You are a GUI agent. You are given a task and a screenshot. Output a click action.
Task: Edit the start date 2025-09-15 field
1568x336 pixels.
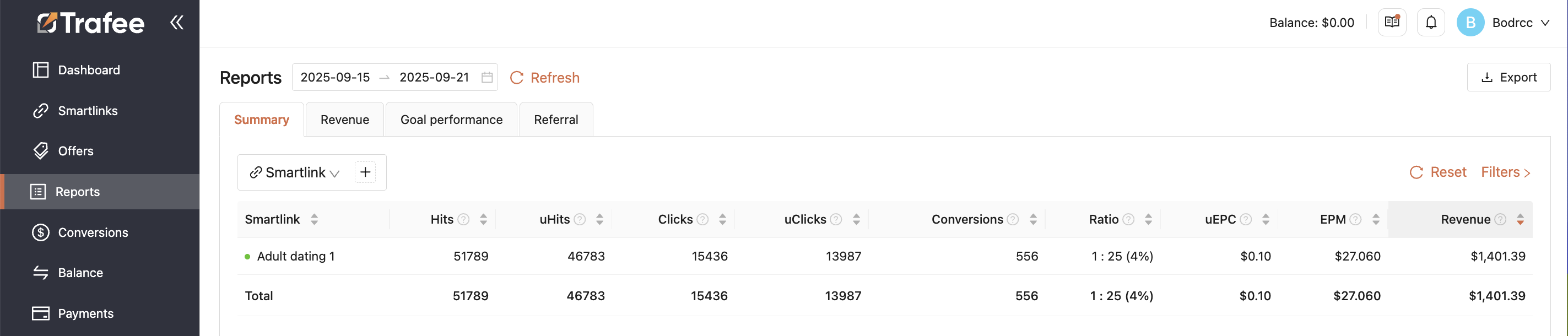(336, 77)
